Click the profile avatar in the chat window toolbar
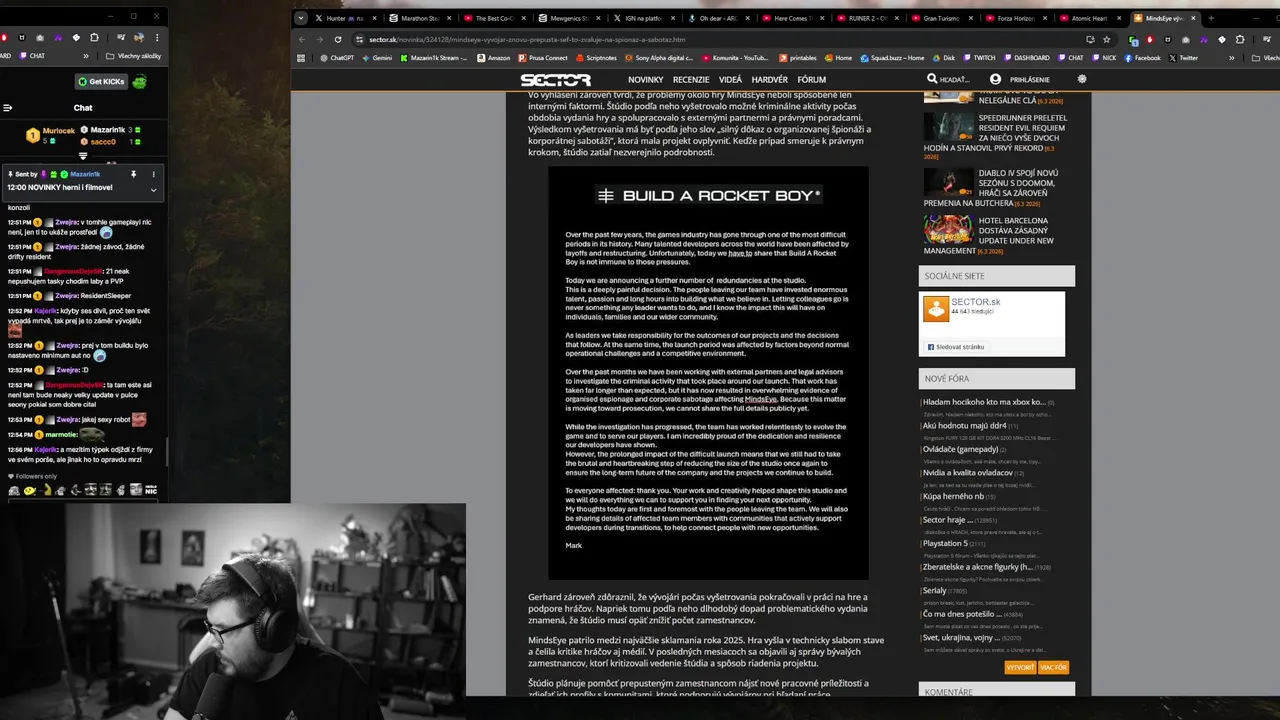The width and height of the screenshot is (1280, 720). coord(139,38)
